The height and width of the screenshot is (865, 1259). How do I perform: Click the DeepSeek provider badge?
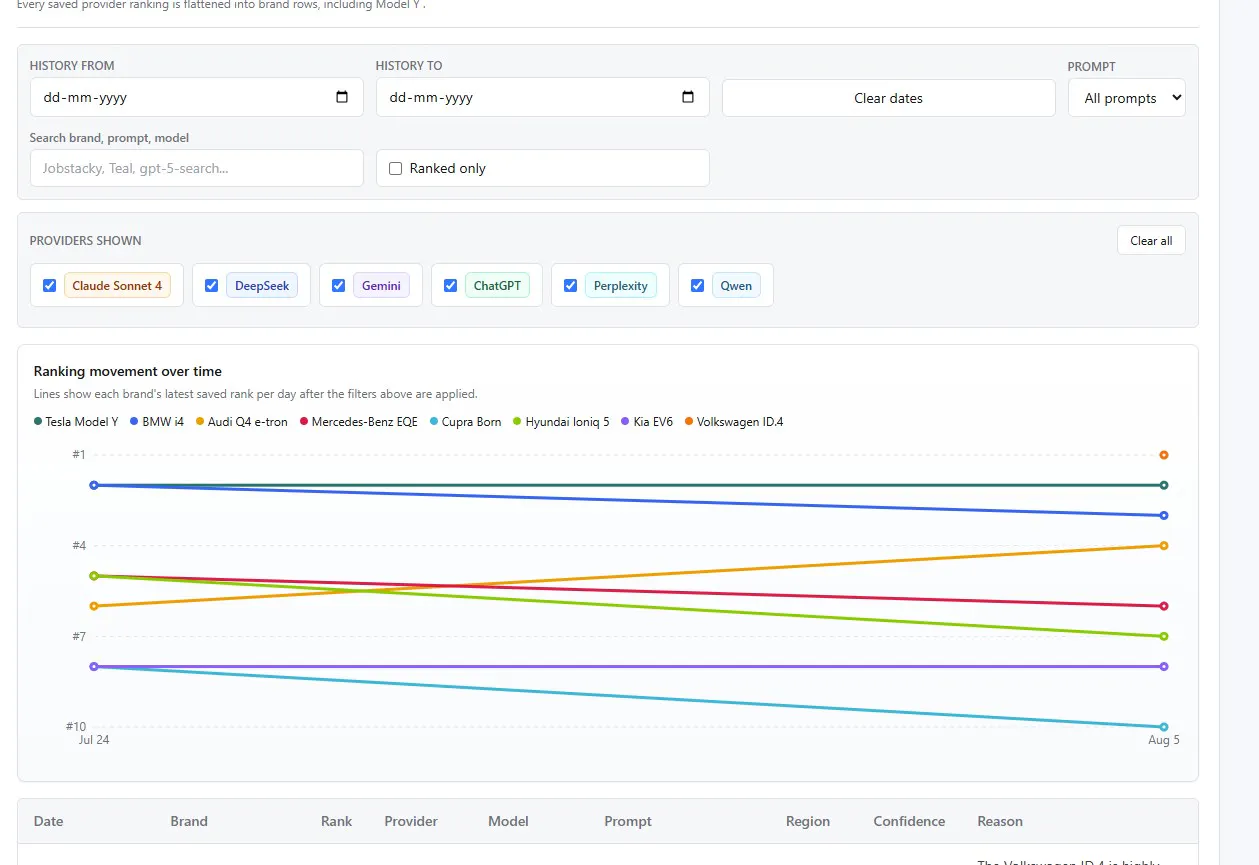(262, 285)
